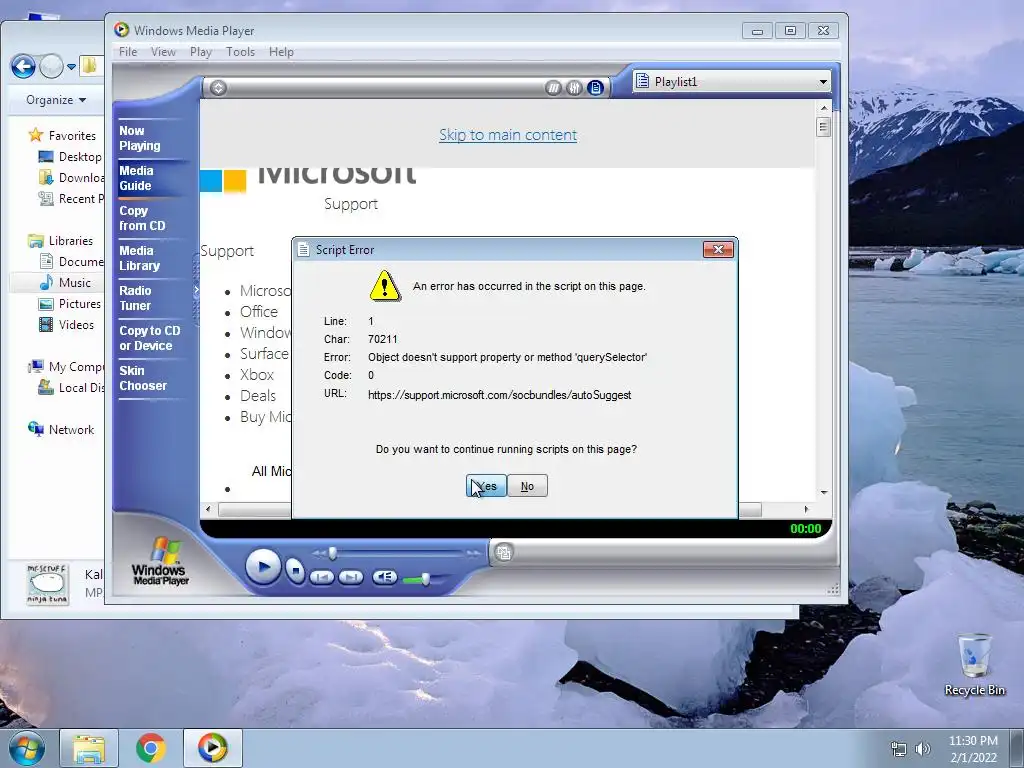Open File Explorer from taskbar
This screenshot has height=768, width=1024.
[89, 748]
